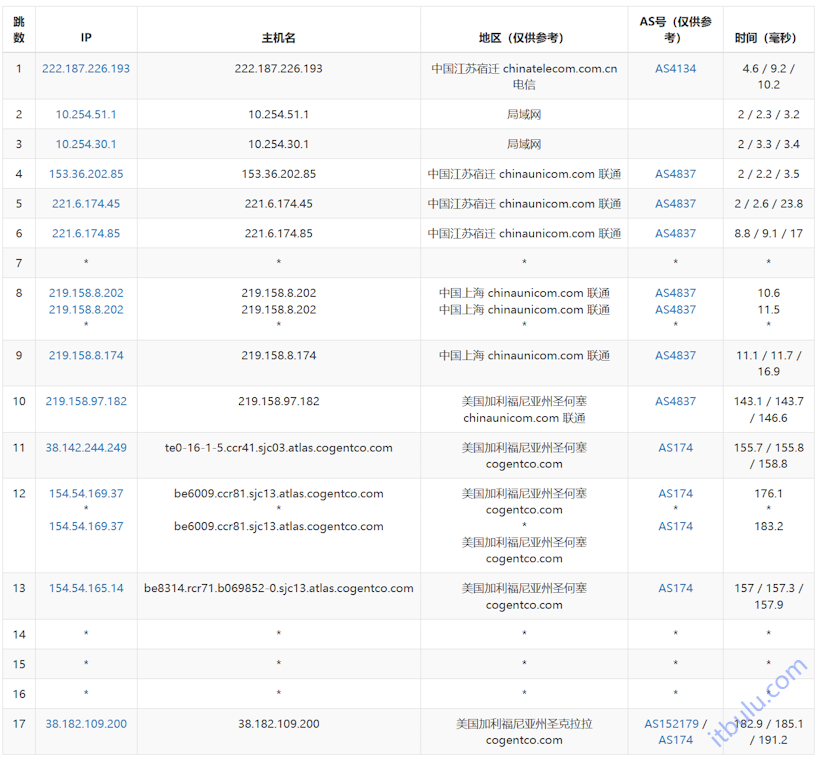Open the AS4837 link on hop 4
This screenshot has height=760, width=820.
675,174
